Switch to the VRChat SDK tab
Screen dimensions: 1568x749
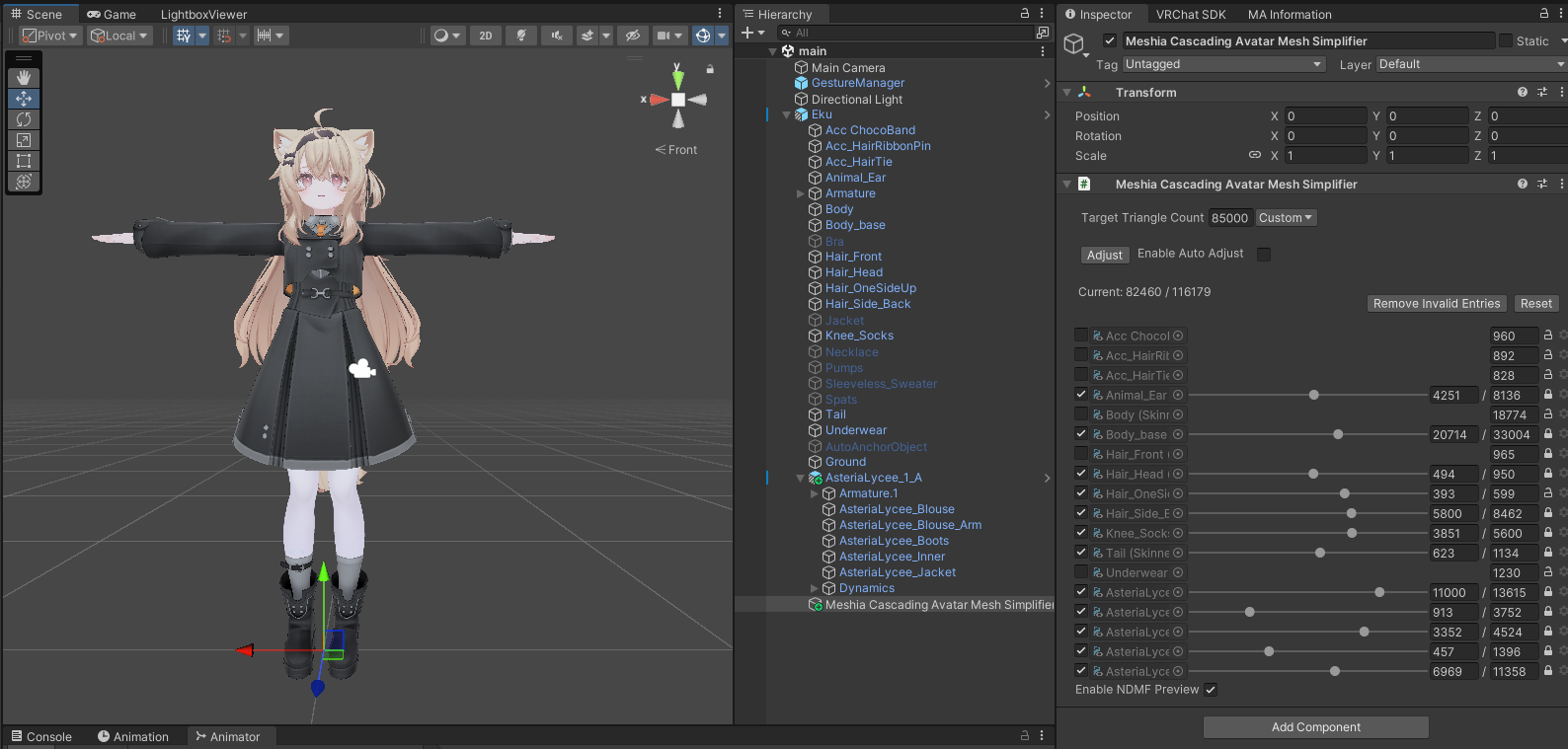coord(1190,15)
